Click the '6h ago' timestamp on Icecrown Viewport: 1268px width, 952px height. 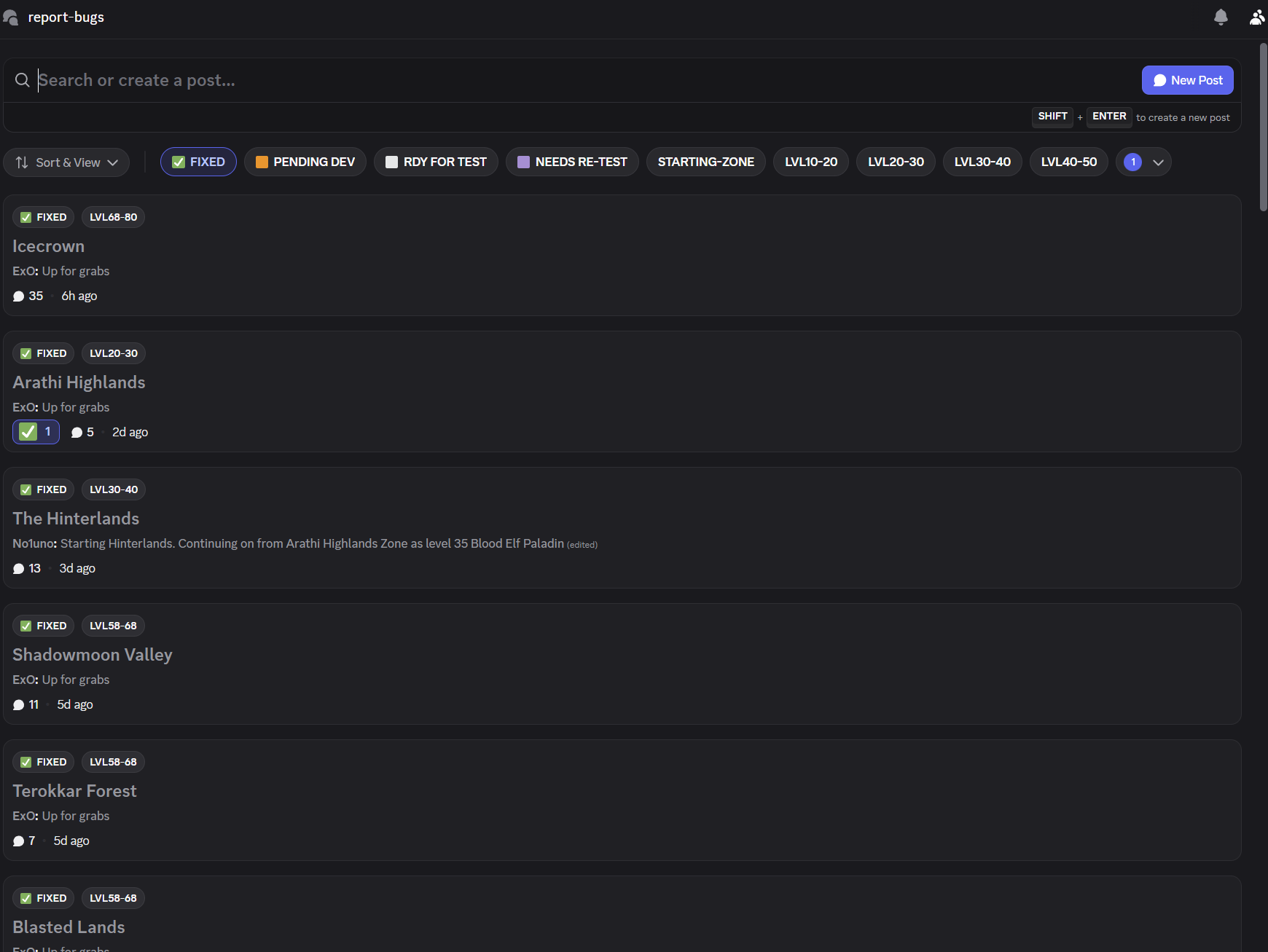pyautogui.click(x=79, y=296)
